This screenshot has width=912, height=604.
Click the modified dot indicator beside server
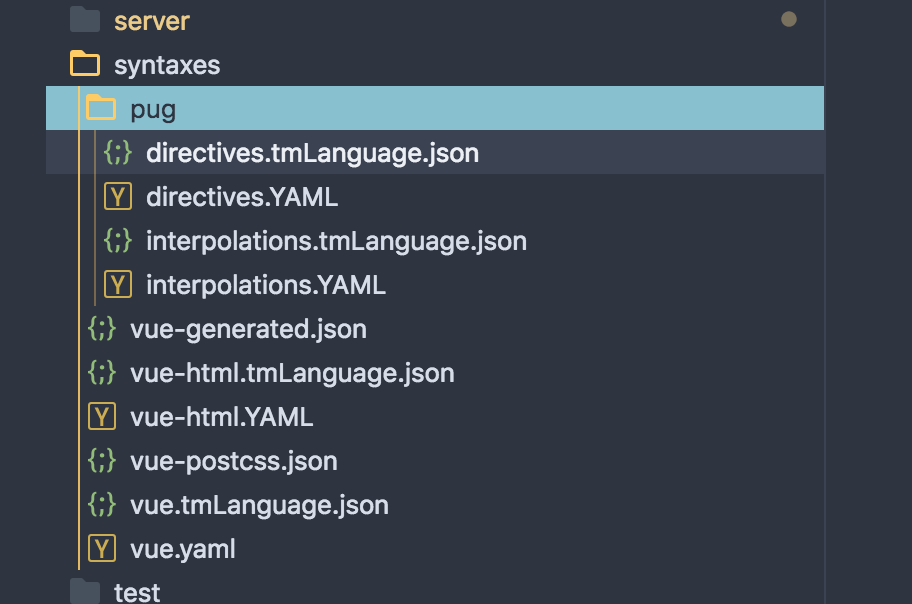tap(789, 19)
